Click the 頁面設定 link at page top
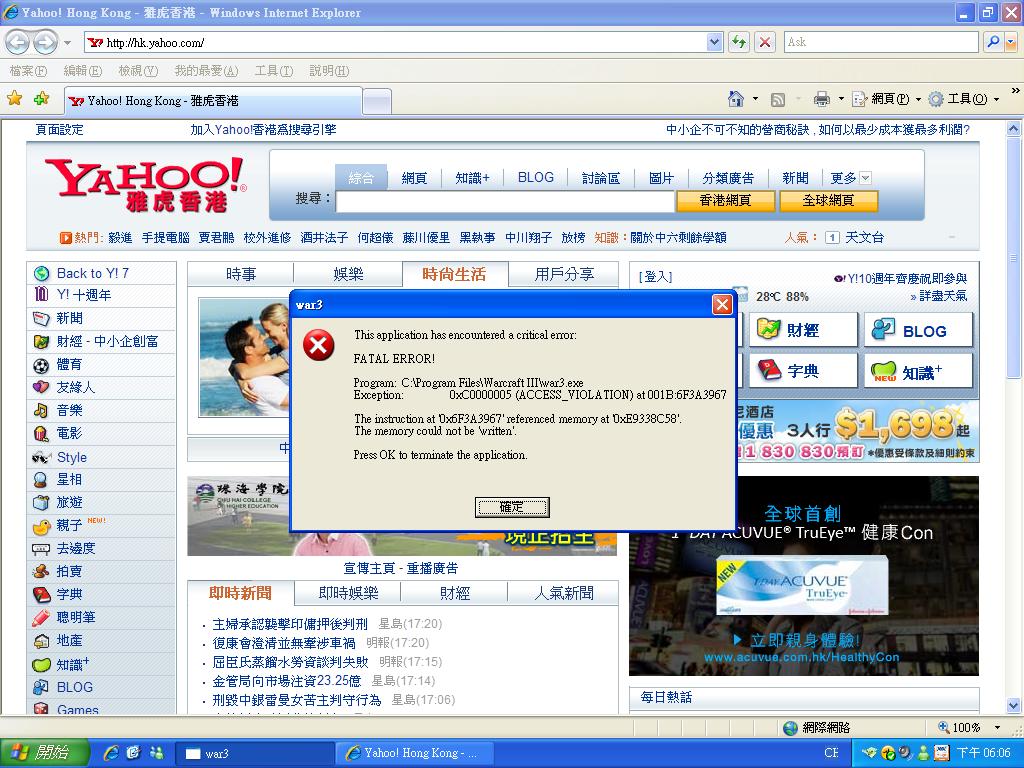Viewport: 1024px width, 768px height. [59, 129]
